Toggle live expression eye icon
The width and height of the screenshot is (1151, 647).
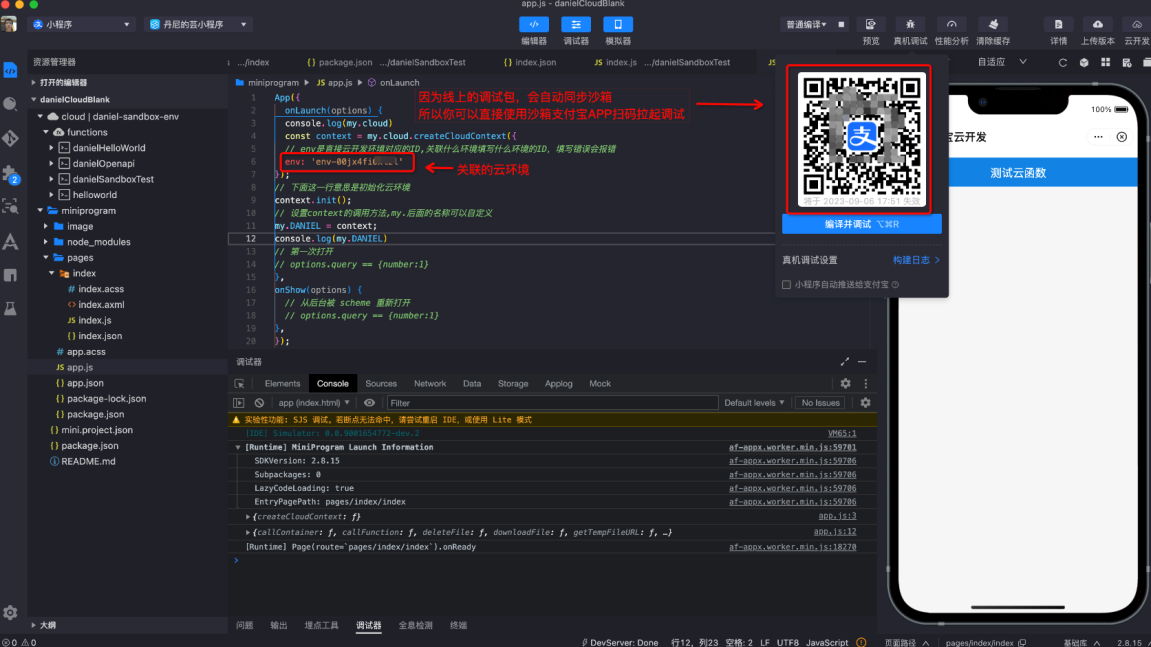pyautogui.click(x=369, y=402)
